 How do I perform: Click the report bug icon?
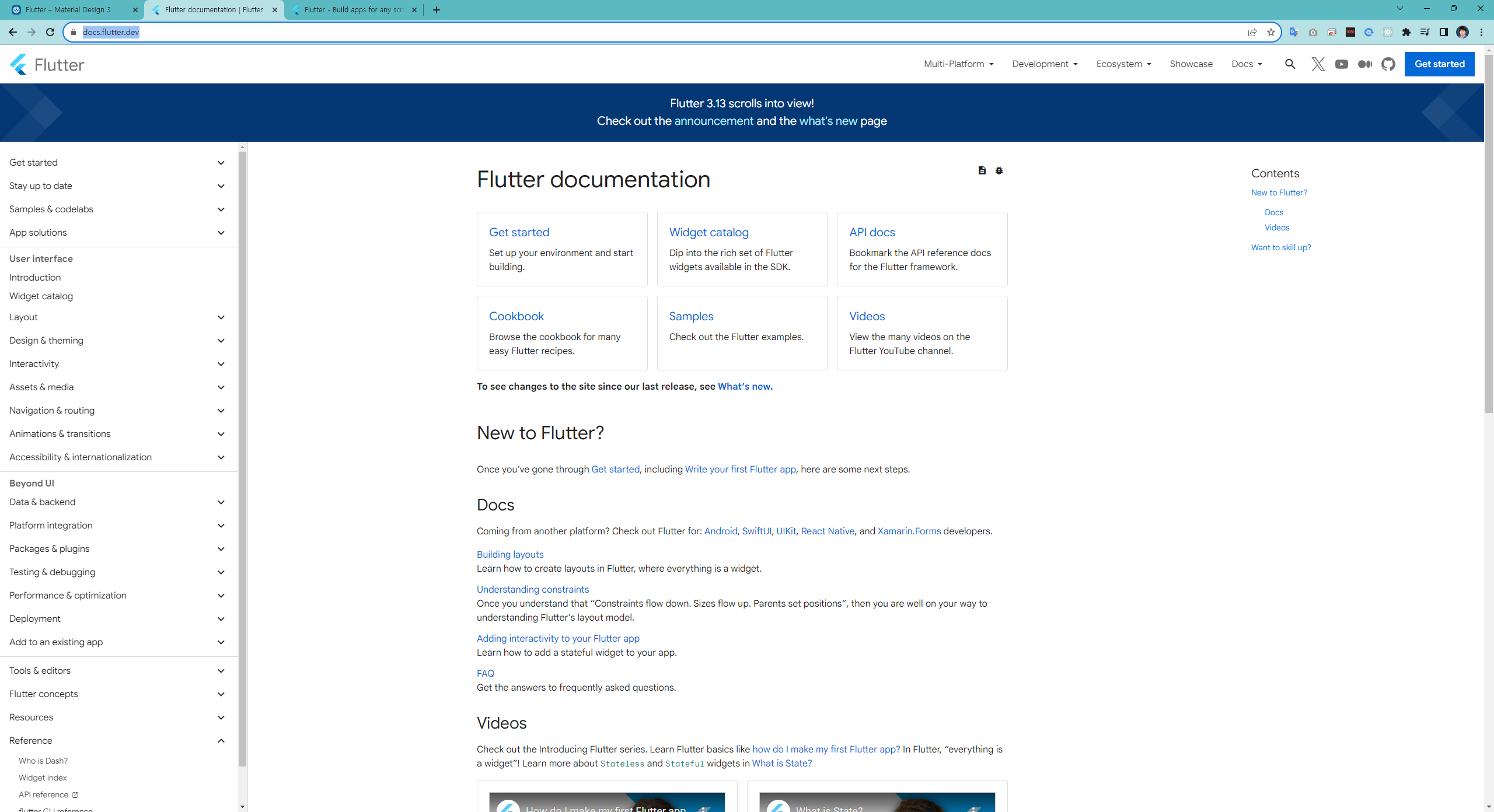pyautogui.click(x=999, y=170)
